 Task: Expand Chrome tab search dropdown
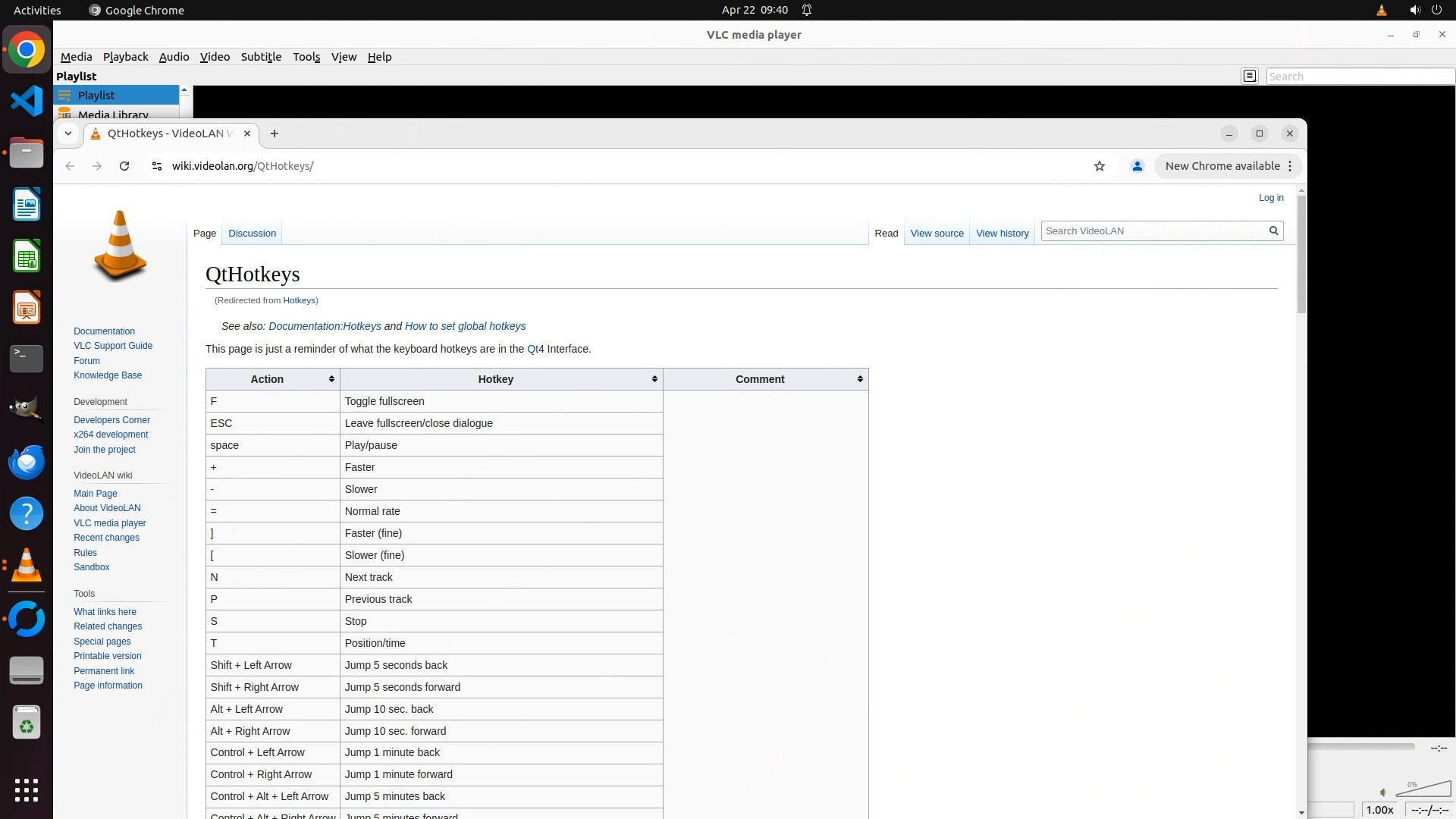68,133
